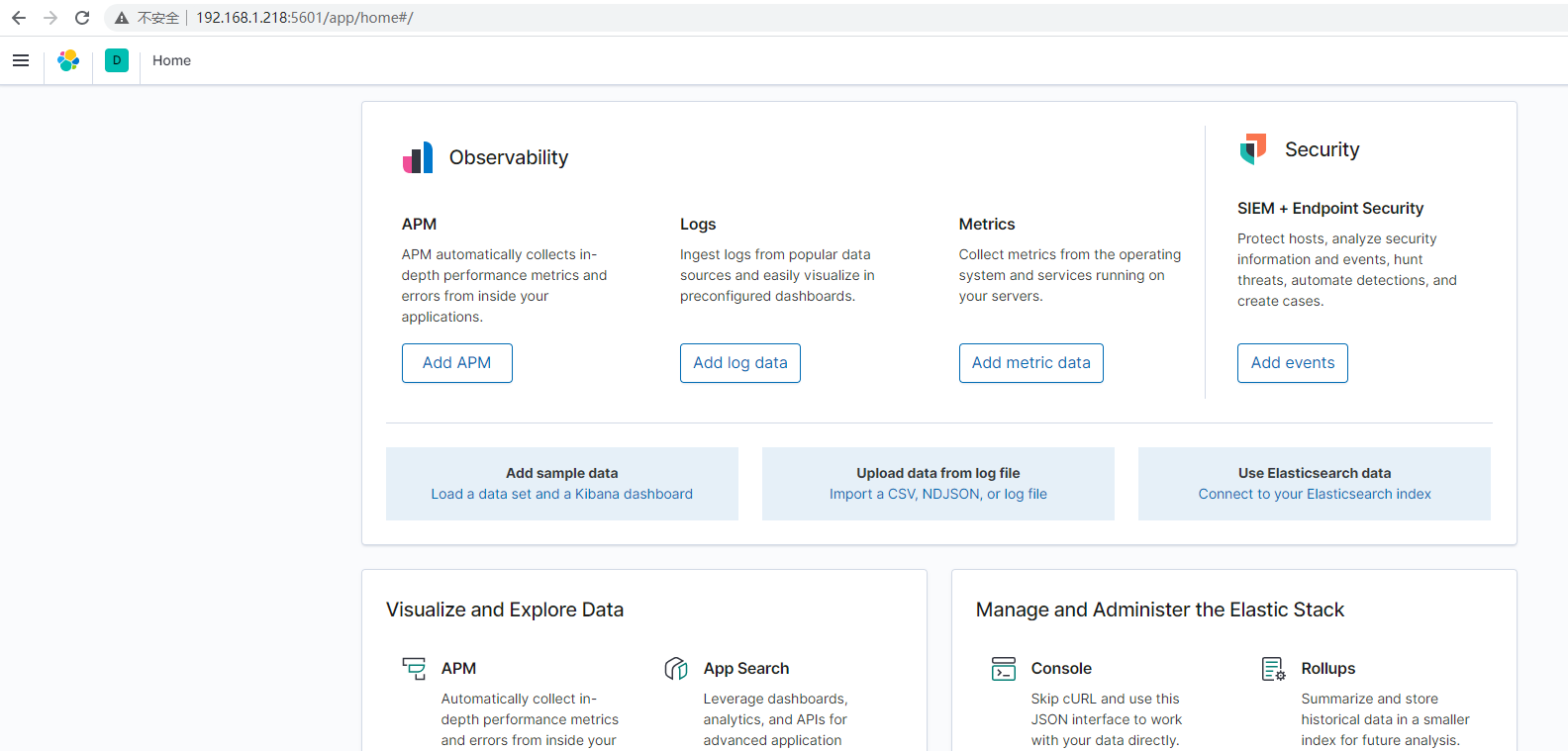The width and height of the screenshot is (1568, 751).
Task: Open Connect to your Elasticsearch index link
Action: pyautogui.click(x=1315, y=494)
